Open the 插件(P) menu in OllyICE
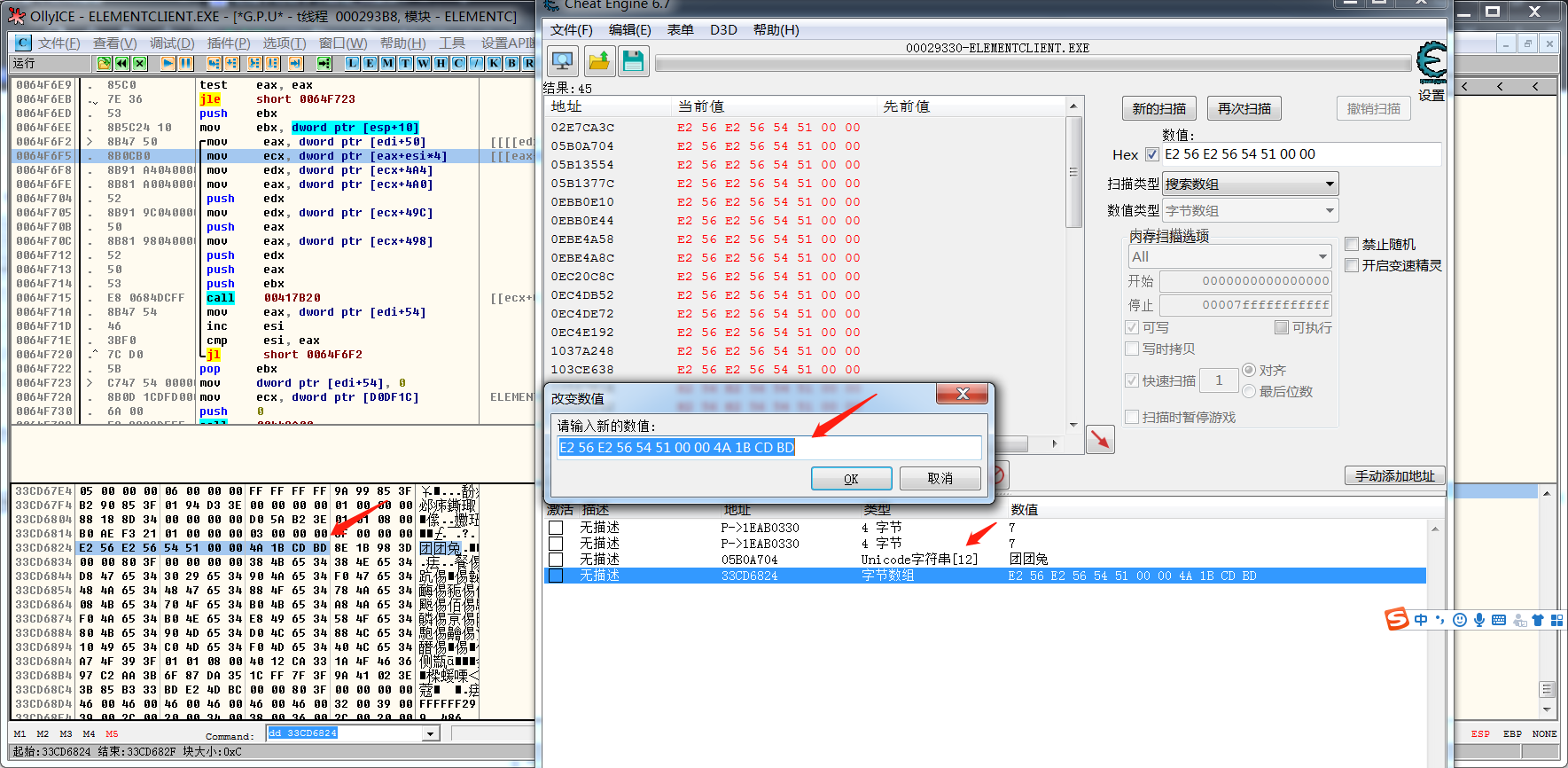Screen dimensions: 1568x768 (229, 43)
